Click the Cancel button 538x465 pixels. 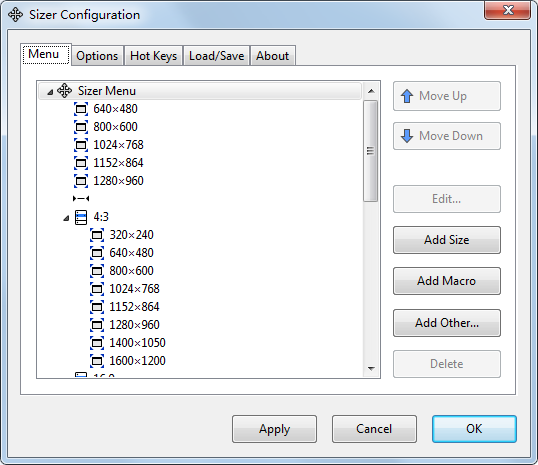click(x=374, y=429)
